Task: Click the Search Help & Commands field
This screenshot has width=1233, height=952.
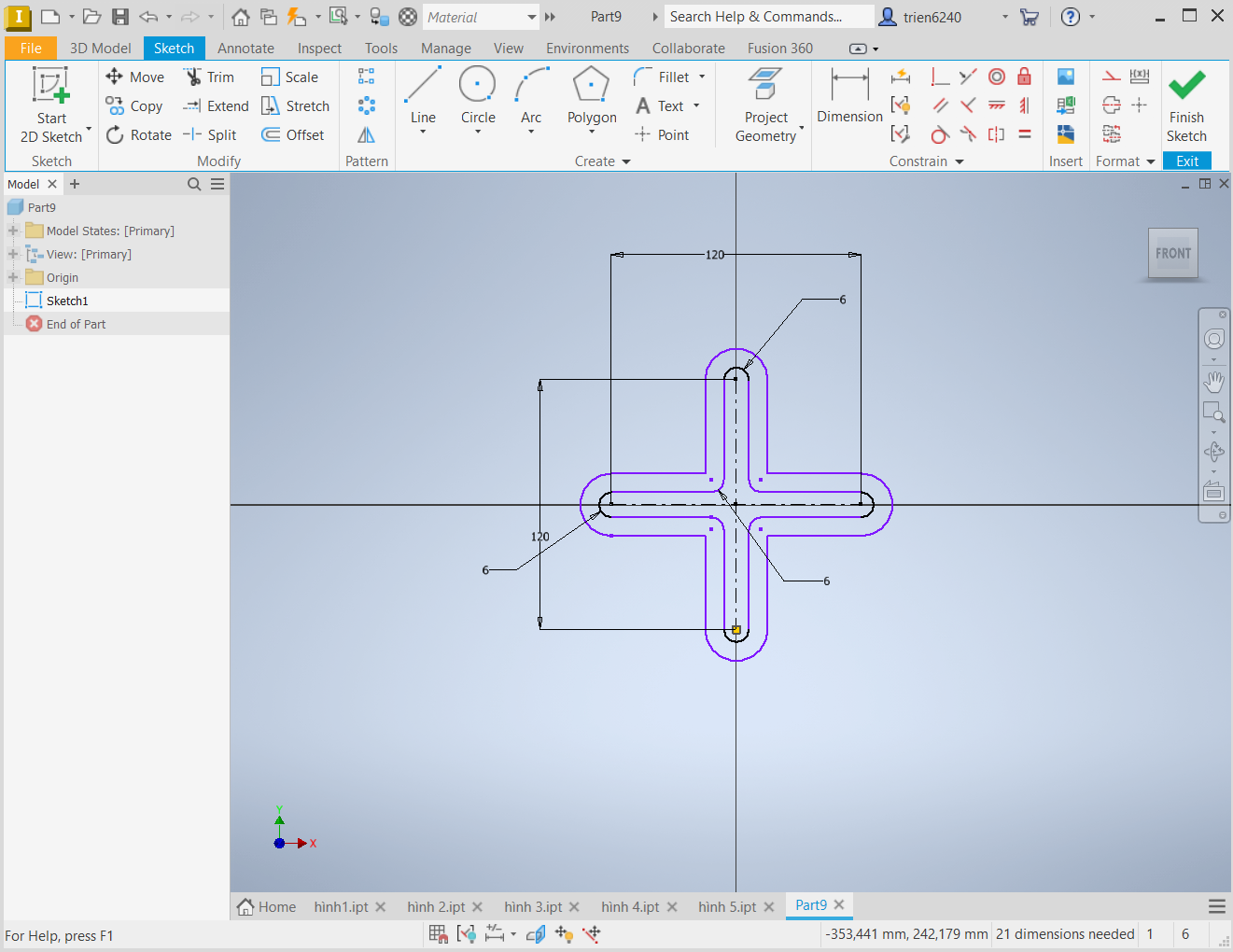Action: [x=767, y=17]
